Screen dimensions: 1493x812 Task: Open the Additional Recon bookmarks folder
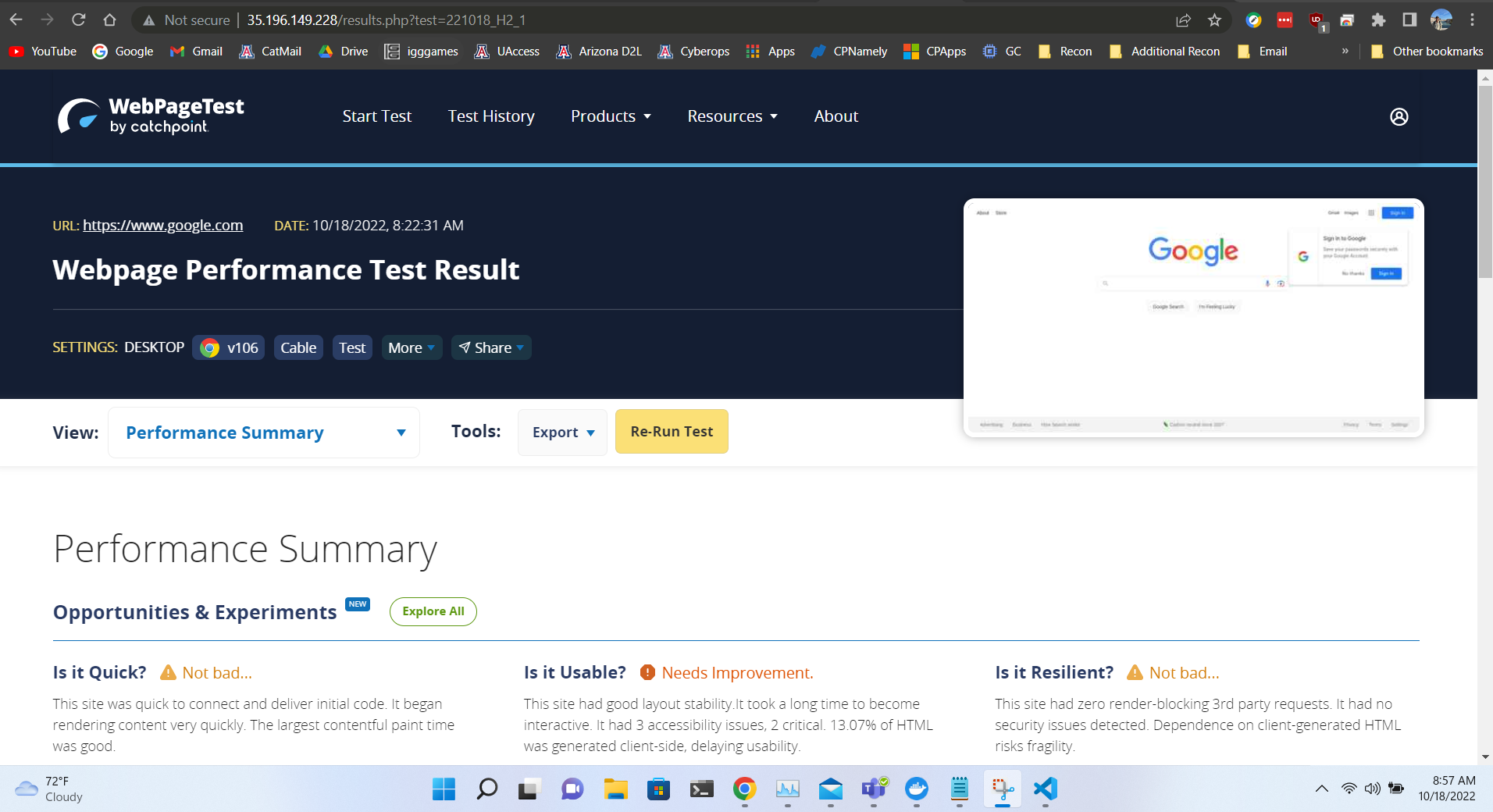pyautogui.click(x=1164, y=52)
